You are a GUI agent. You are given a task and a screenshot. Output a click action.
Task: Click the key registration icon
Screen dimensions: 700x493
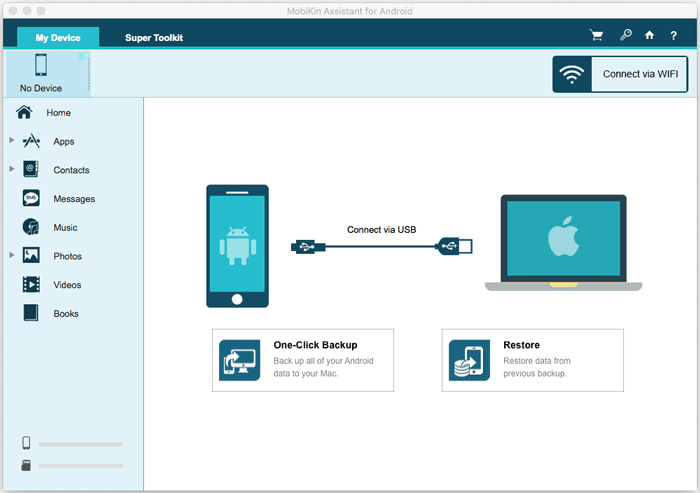point(626,35)
